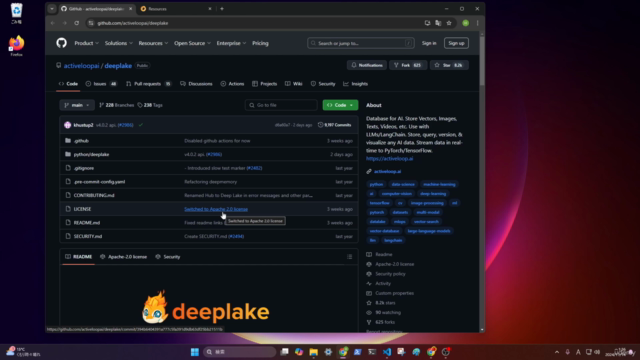The width and height of the screenshot is (640, 360).
Task: Star the repository with Star button
Action: [449, 65]
